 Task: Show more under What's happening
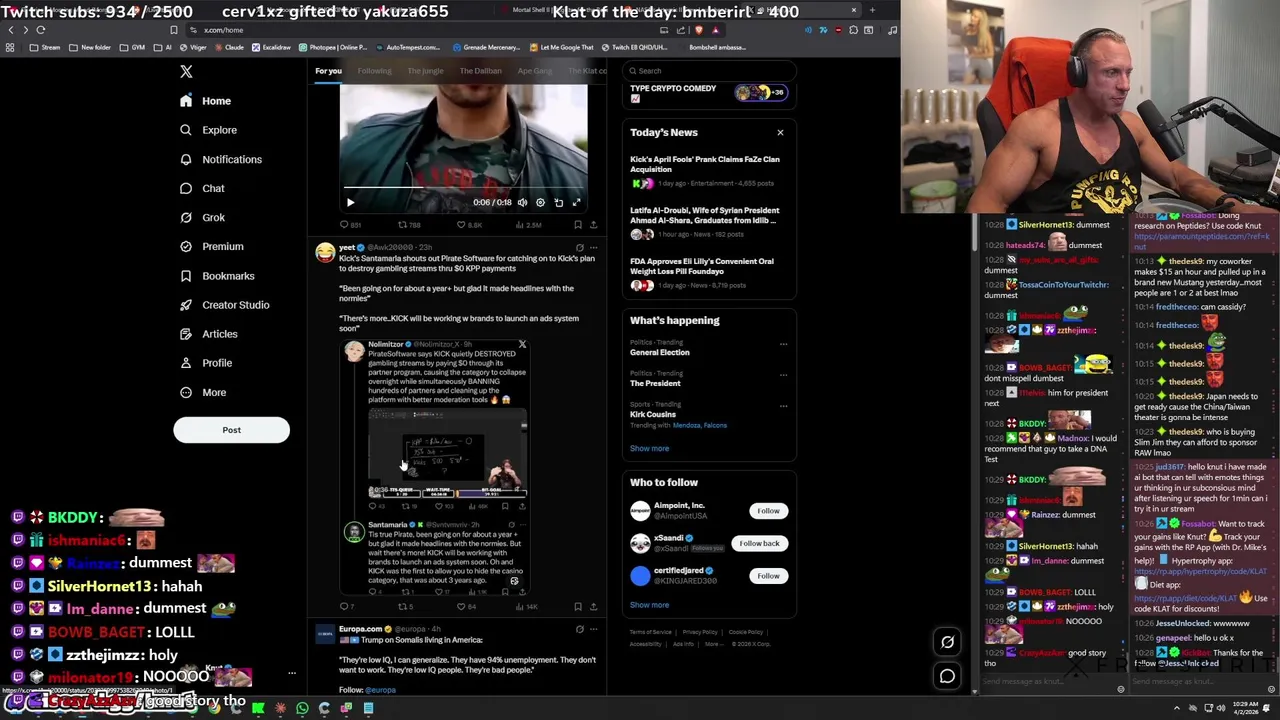click(x=649, y=448)
